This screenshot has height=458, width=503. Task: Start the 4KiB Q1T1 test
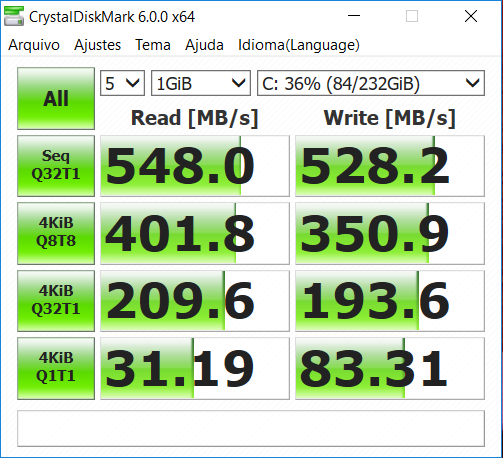pos(56,368)
